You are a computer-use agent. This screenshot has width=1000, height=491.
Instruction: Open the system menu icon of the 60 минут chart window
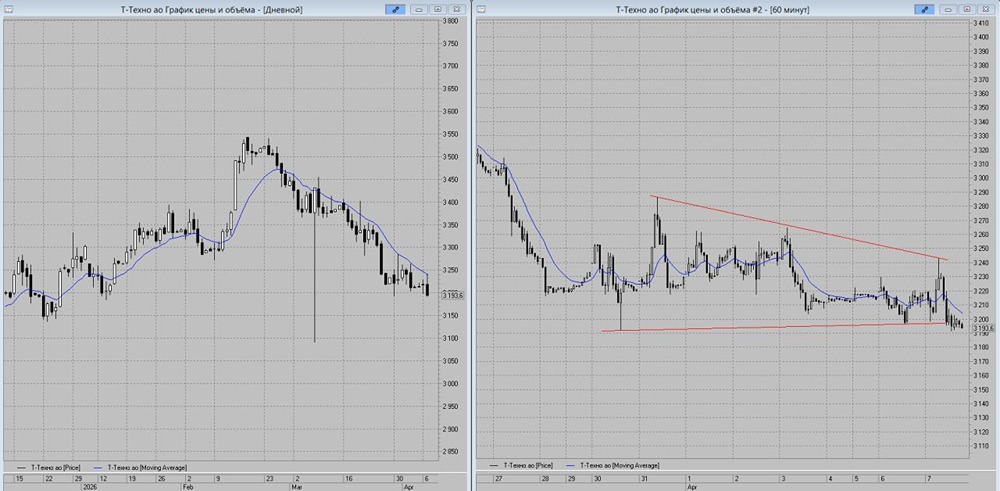pos(481,10)
